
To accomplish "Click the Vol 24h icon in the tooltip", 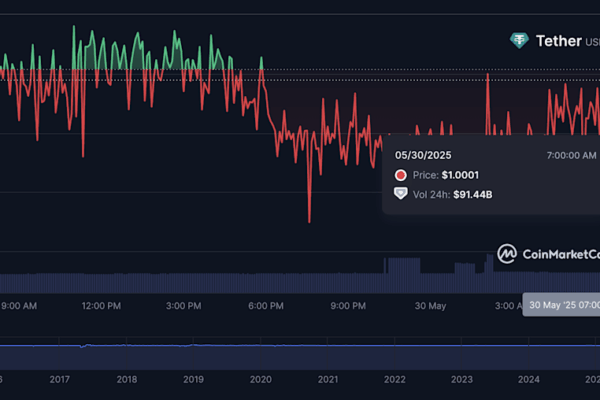I will (401, 194).
